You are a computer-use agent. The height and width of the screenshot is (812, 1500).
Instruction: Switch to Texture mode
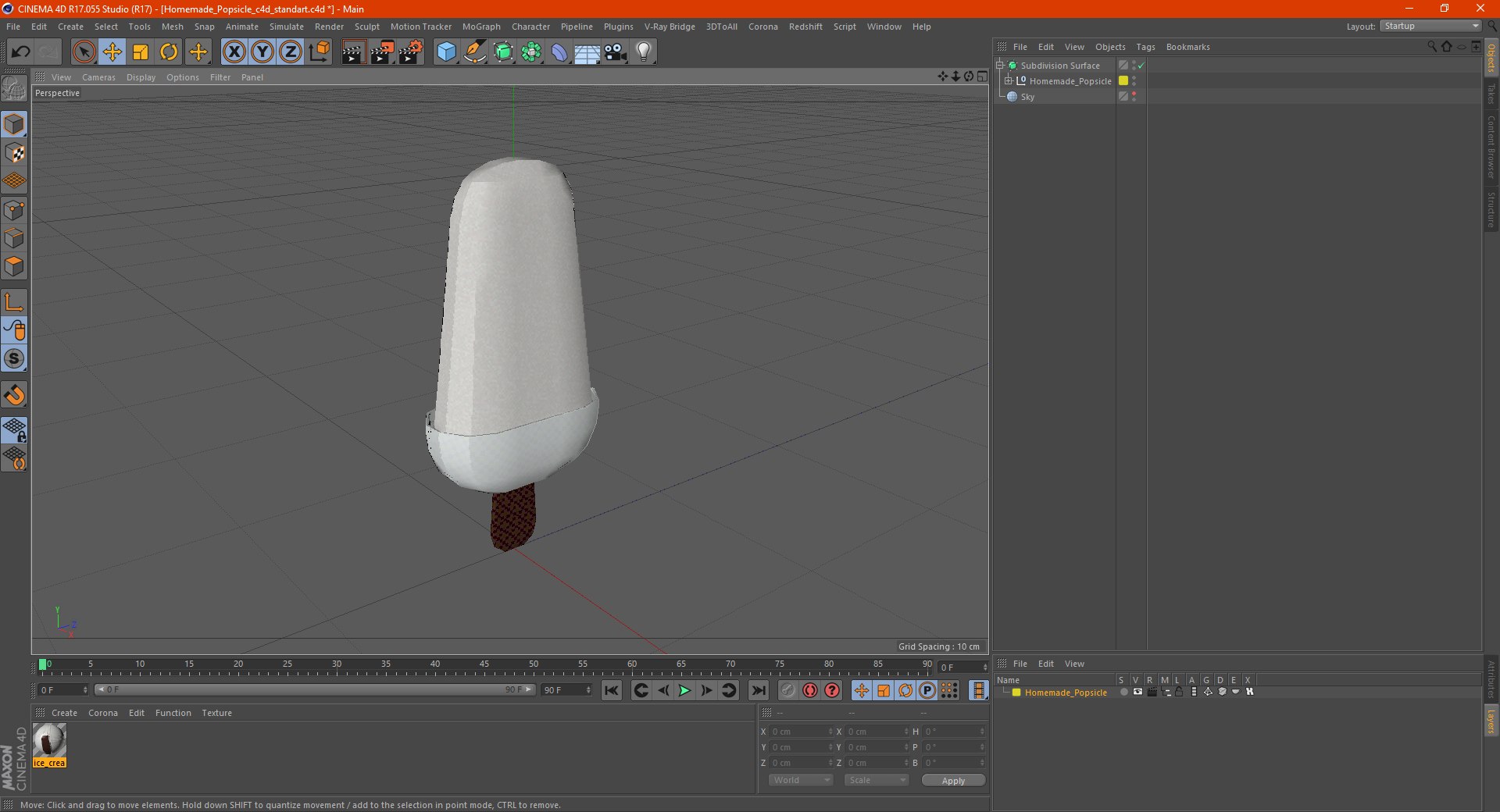pyautogui.click(x=14, y=153)
